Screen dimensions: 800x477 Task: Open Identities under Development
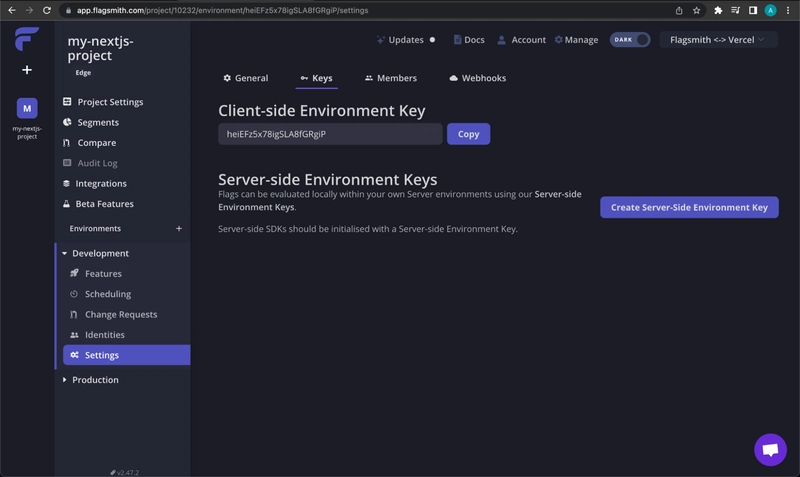(x=97, y=335)
